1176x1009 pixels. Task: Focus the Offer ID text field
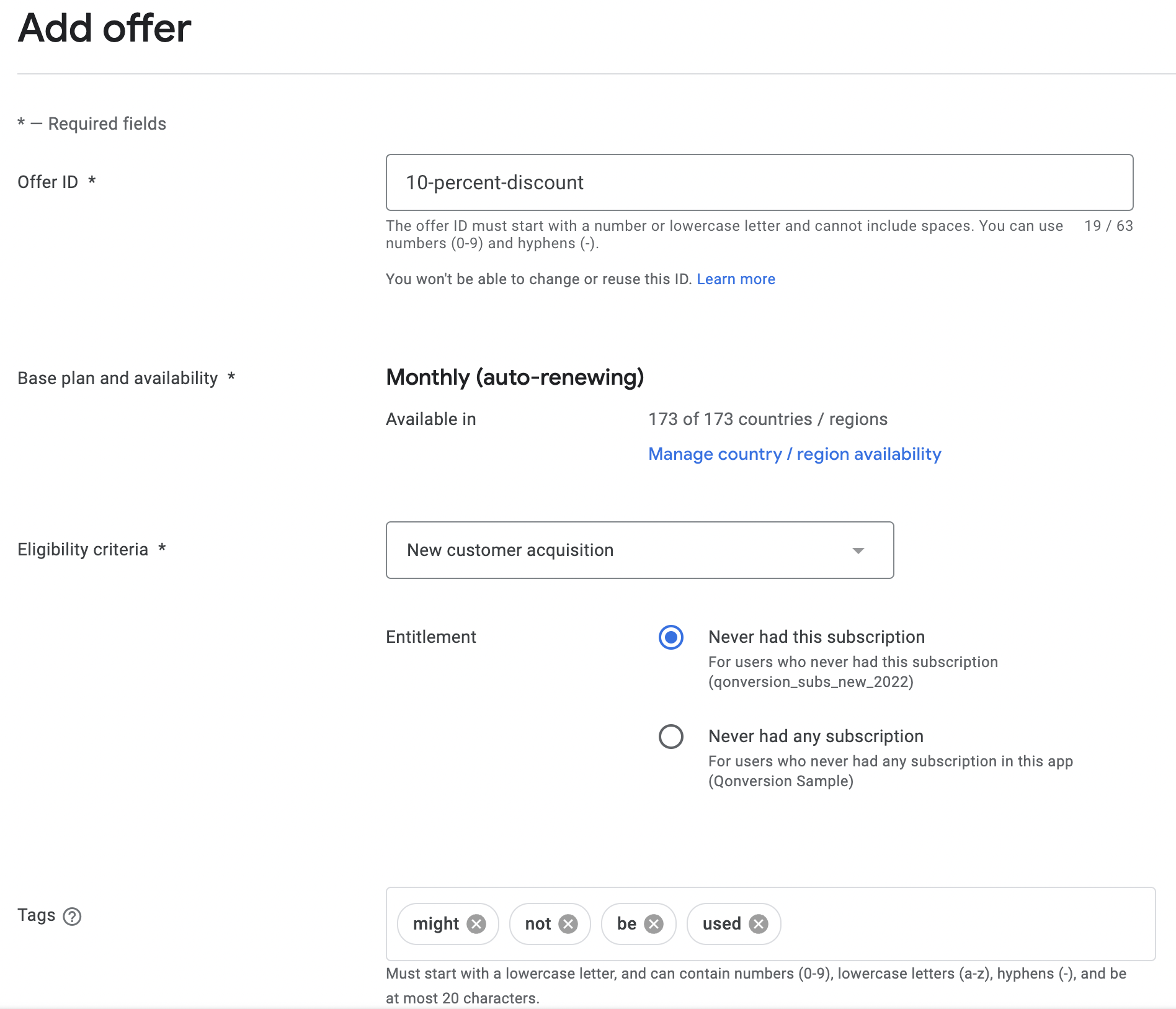pyautogui.click(x=759, y=182)
